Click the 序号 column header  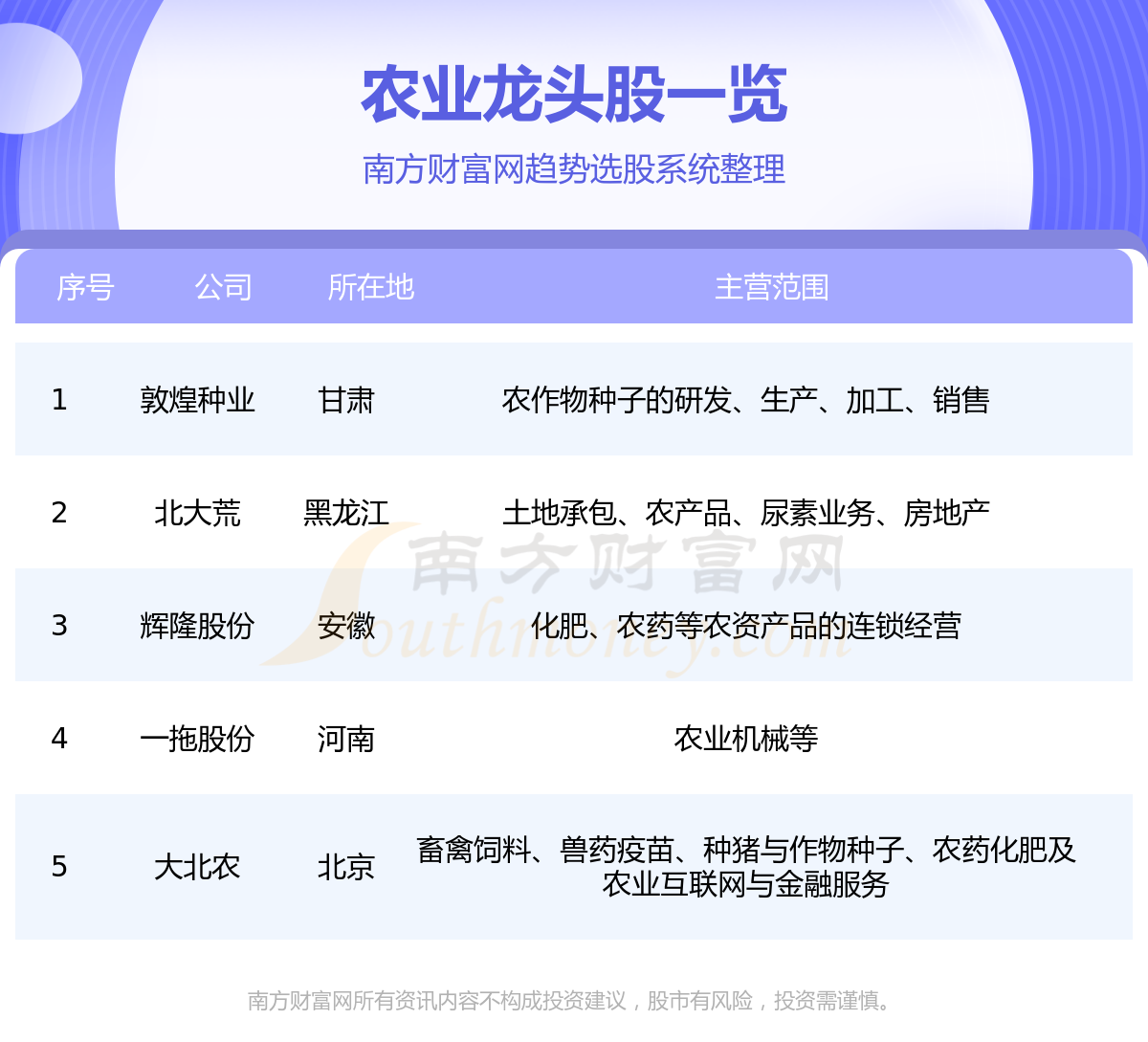[x=85, y=287]
